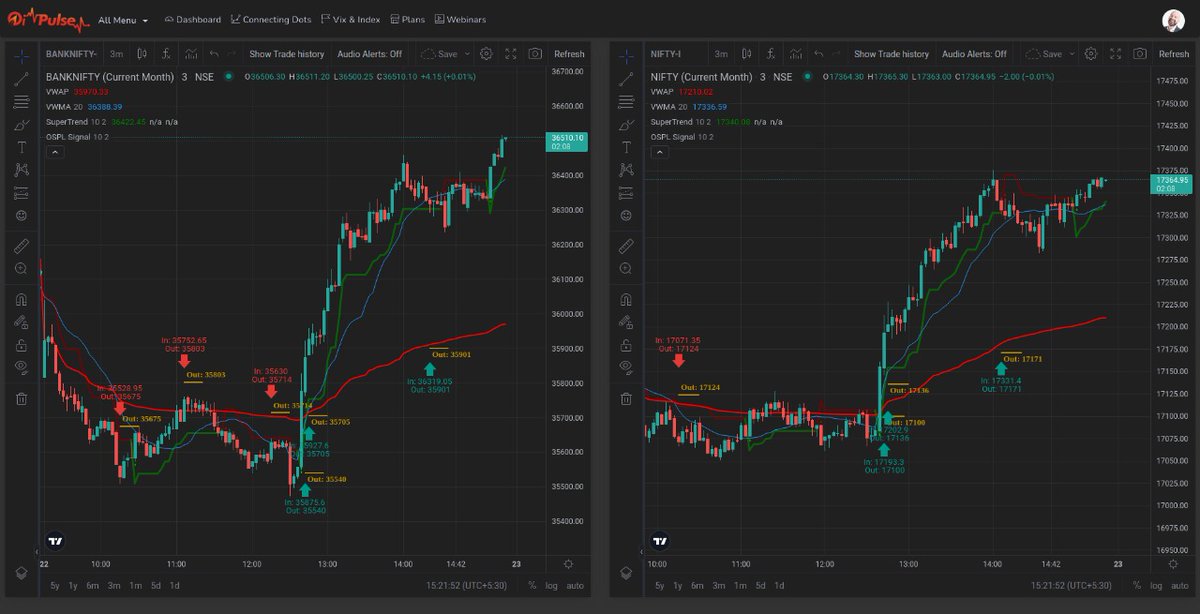
Task: Open the All Menu dropdown
Action: click(x=123, y=19)
